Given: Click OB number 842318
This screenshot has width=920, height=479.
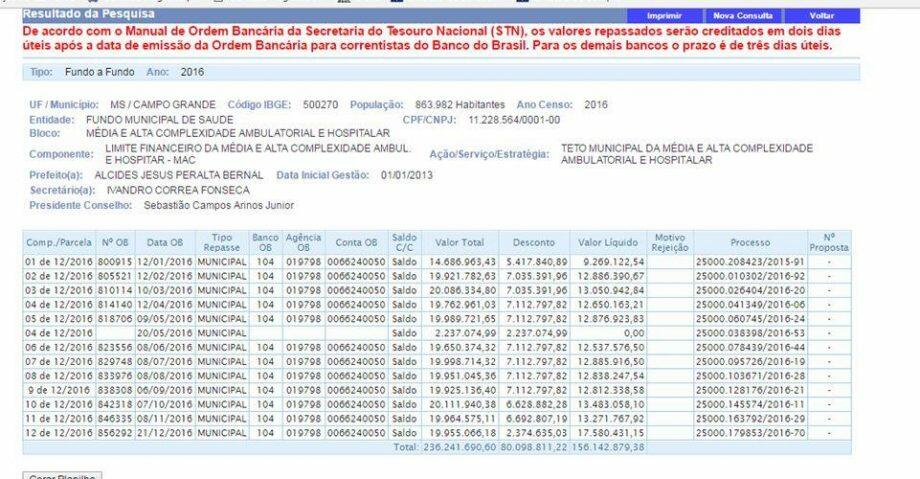Looking at the screenshot, I should 115,404.
